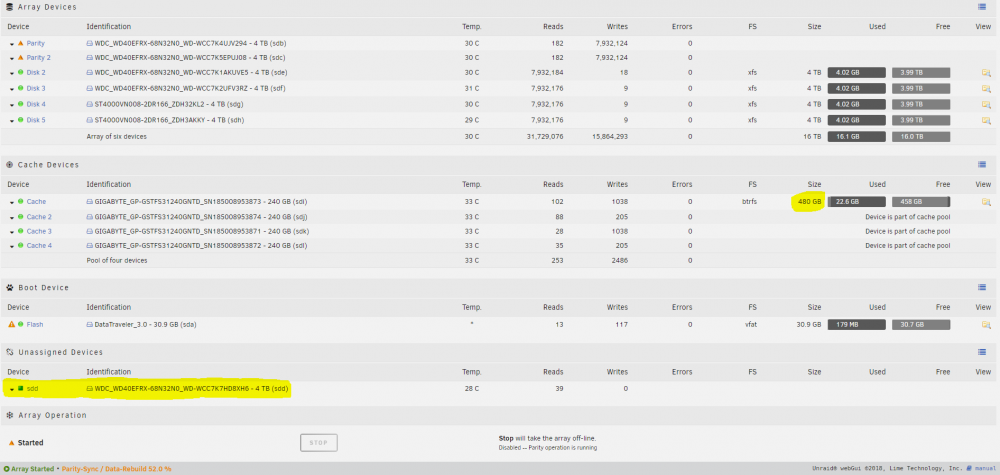The width and height of the screenshot is (1000, 475).
Task: Open the dropdown arrow beside sdd
Action: coord(12,389)
